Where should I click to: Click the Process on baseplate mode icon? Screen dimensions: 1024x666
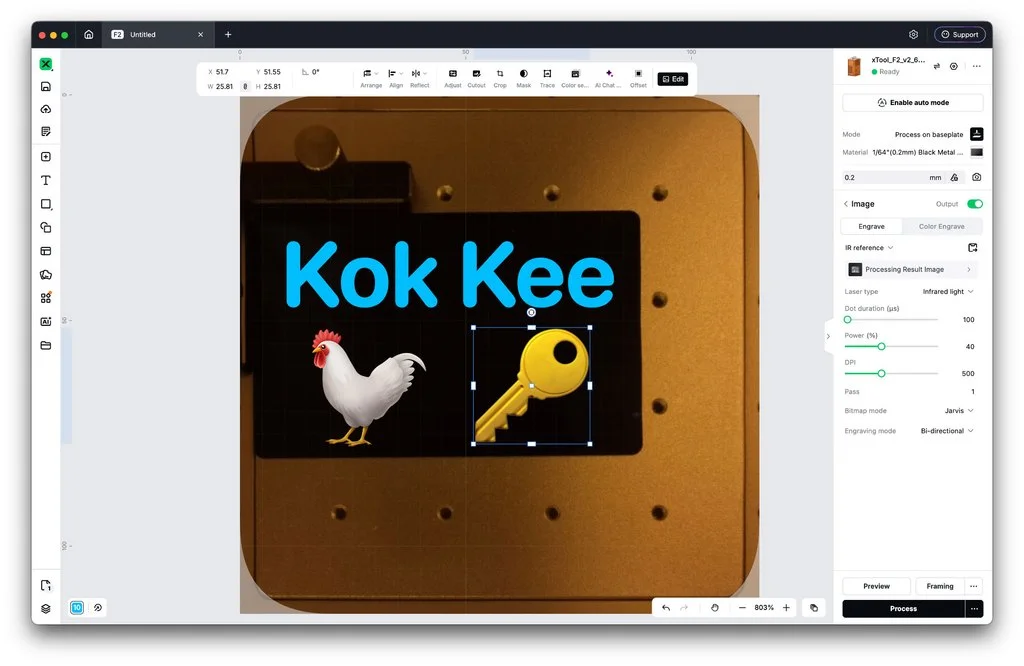point(976,134)
